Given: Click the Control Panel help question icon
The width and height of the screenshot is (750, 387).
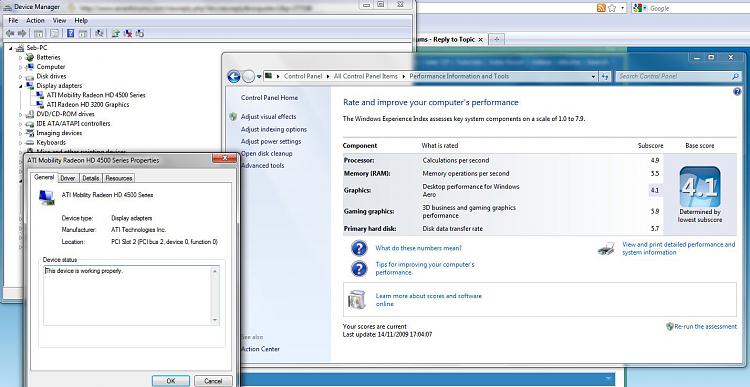Looking at the screenshot, I should point(737,92).
